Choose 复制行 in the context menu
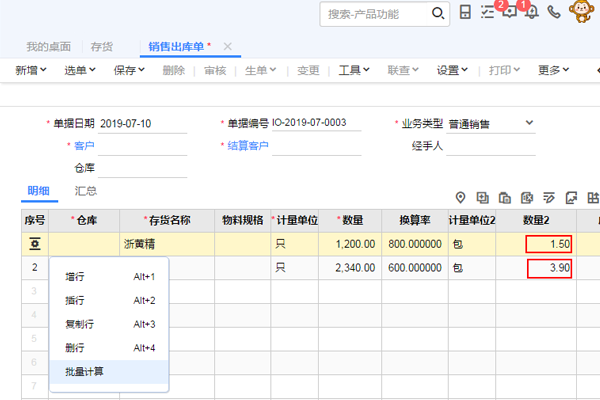Image resolution: width=600 pixels, height=400 pixels. click(82, 324)
